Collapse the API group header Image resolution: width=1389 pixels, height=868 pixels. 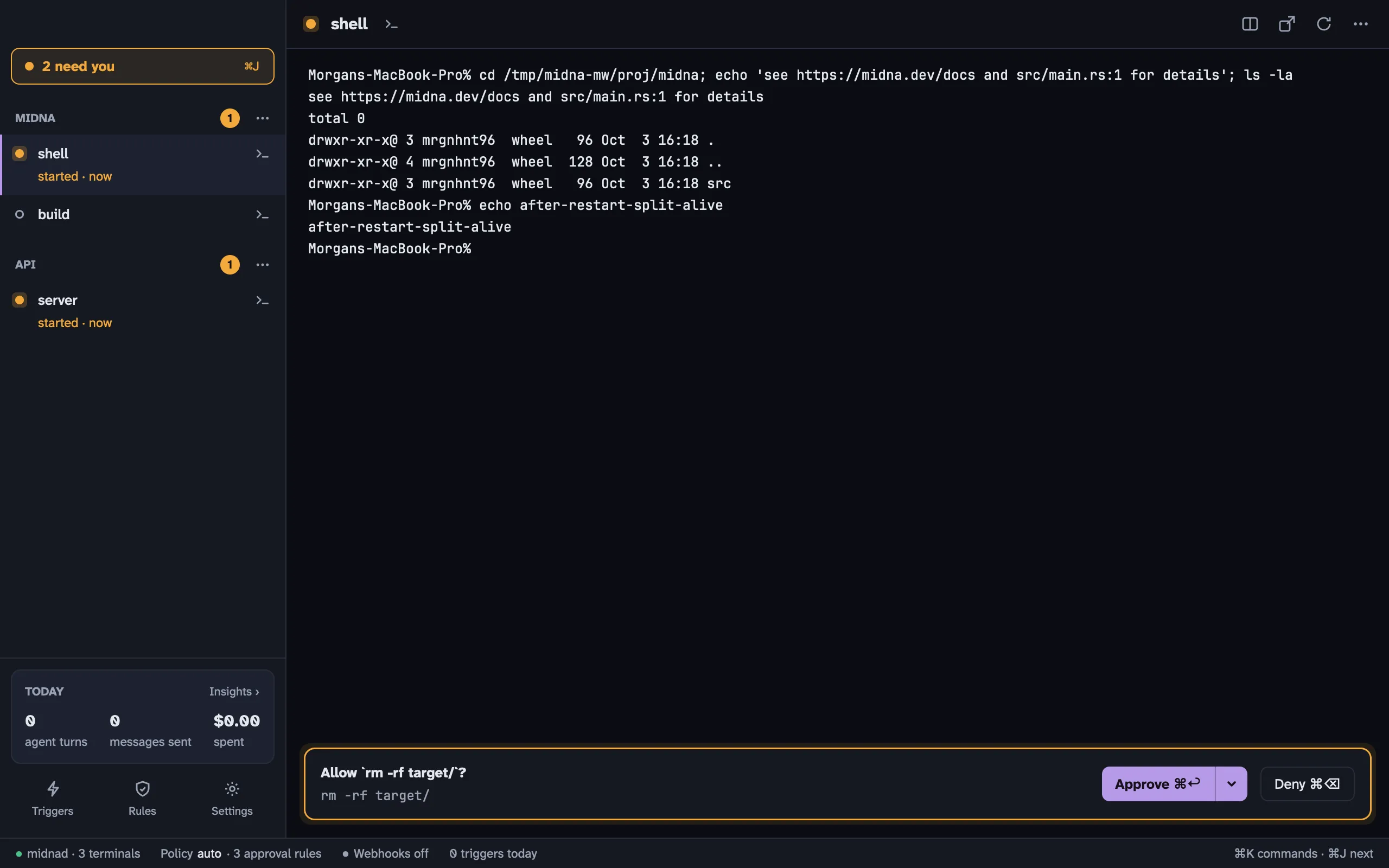[26, 265]
